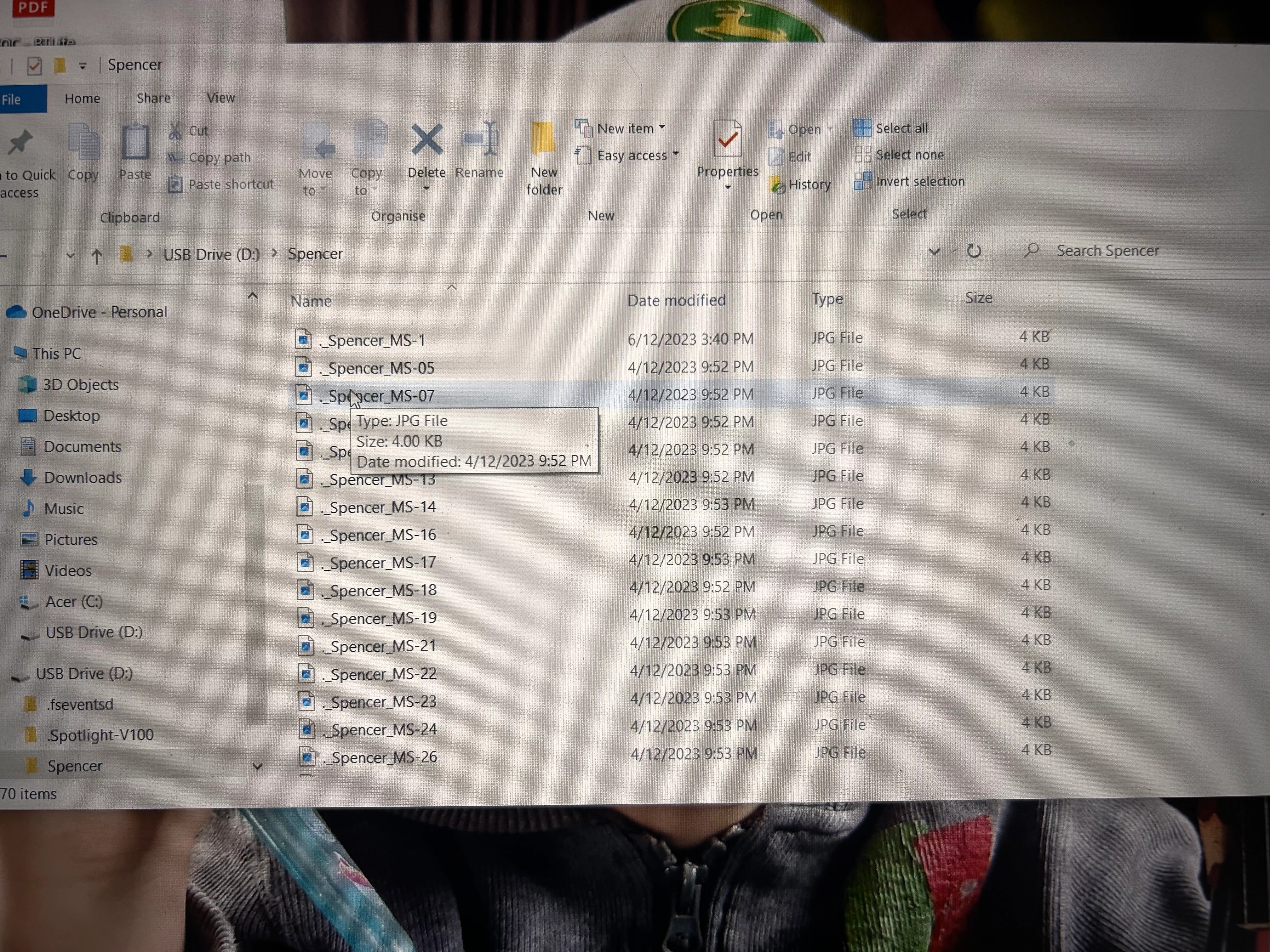Refresh the folder with reload icon
This screenshot has width=1270, height=952.
tap(973, 251)
